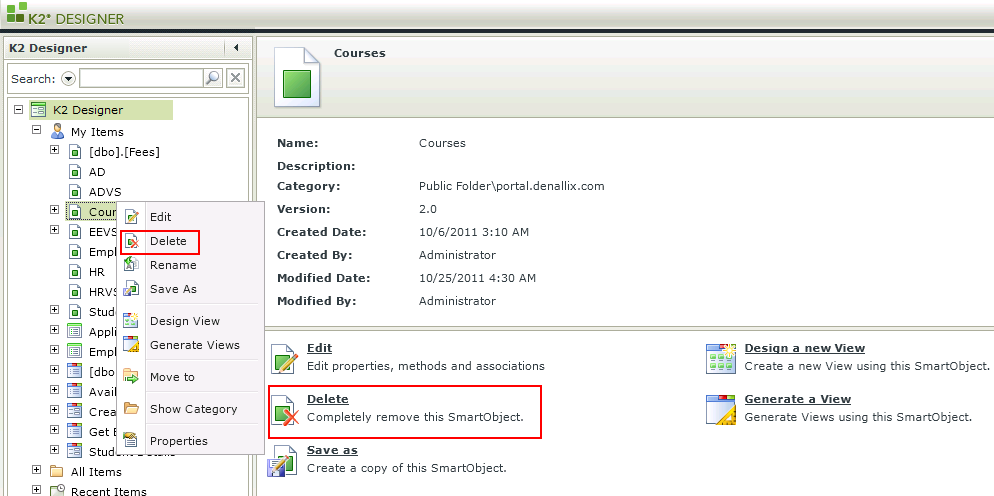This screenshot has height=496, width=994.
Task: Click the Move to folder icon
Action: tap(131, 376)
